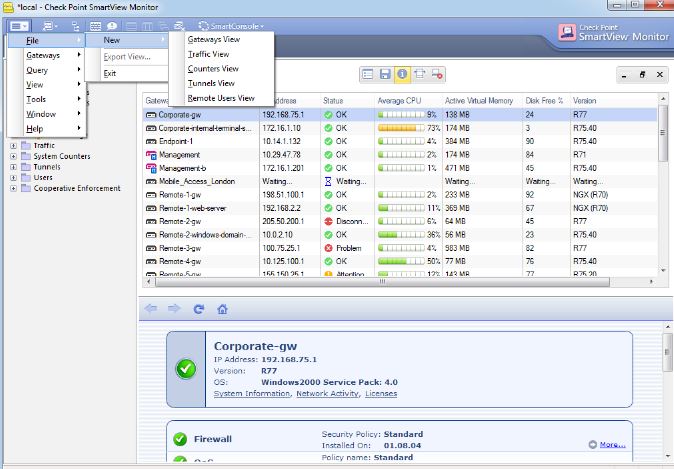Sort by Active Virtual Memory column header
This screenshot has width=674, height=469.
pos(482,101)
